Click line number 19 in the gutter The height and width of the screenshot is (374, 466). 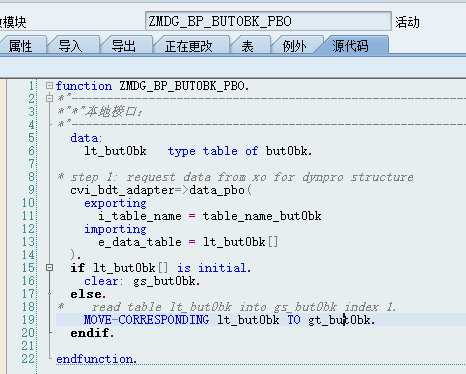tap(28, 320)
